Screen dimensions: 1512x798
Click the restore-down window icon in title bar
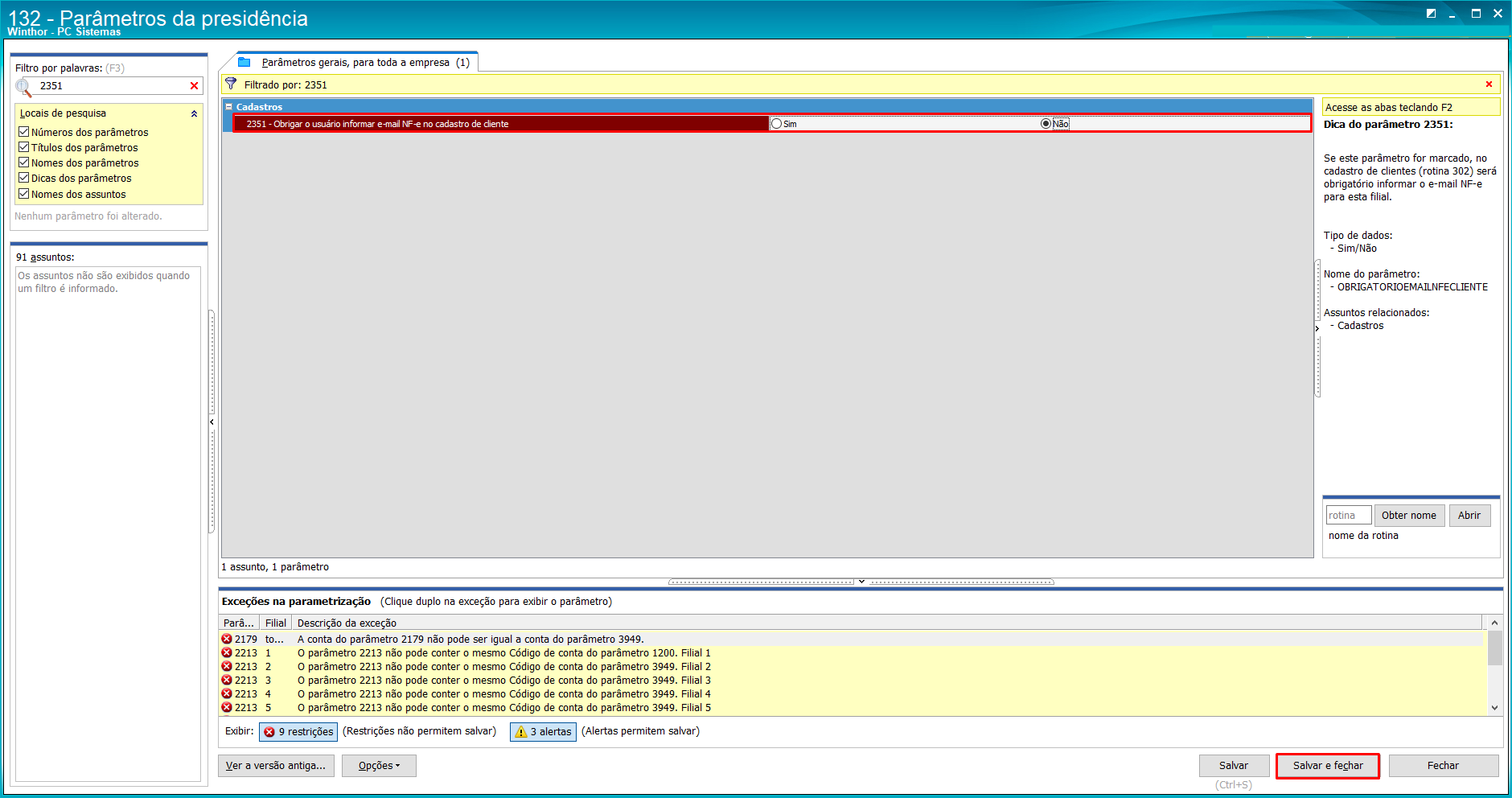pos(1431,13)
